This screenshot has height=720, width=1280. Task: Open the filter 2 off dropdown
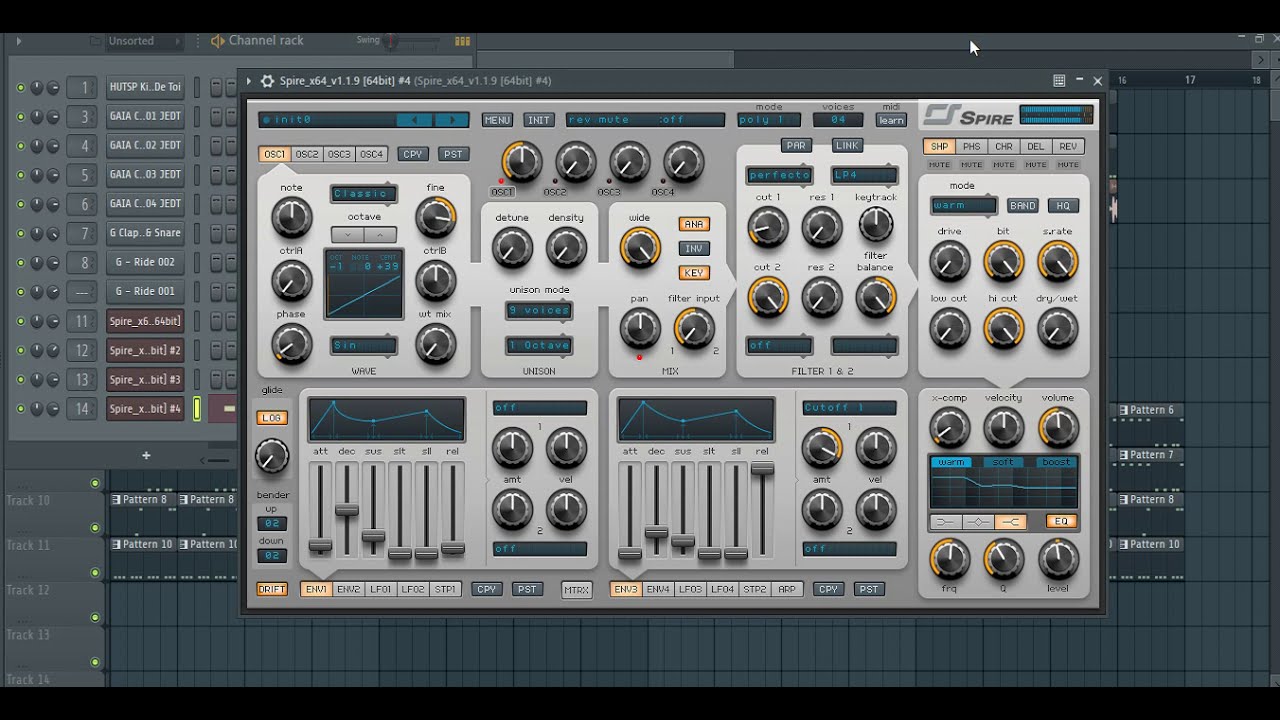pos(779,346)
